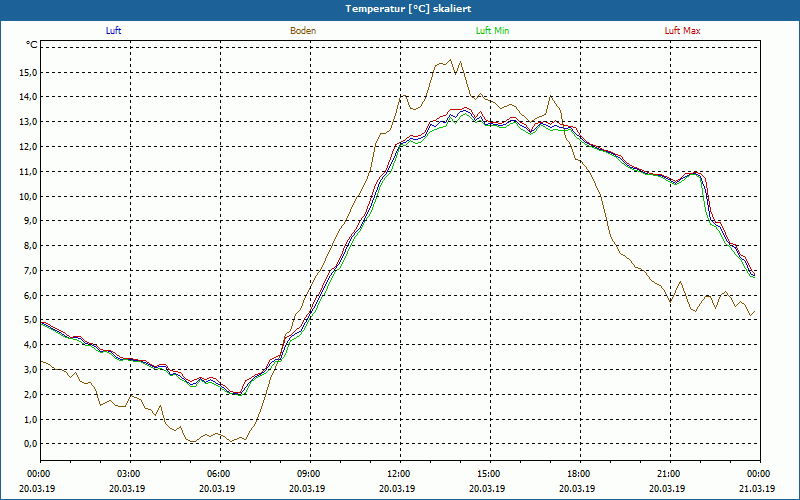Click the 10,0 y-axis value
The height and width of the screenshot is (500, 800).
(28, 196)
